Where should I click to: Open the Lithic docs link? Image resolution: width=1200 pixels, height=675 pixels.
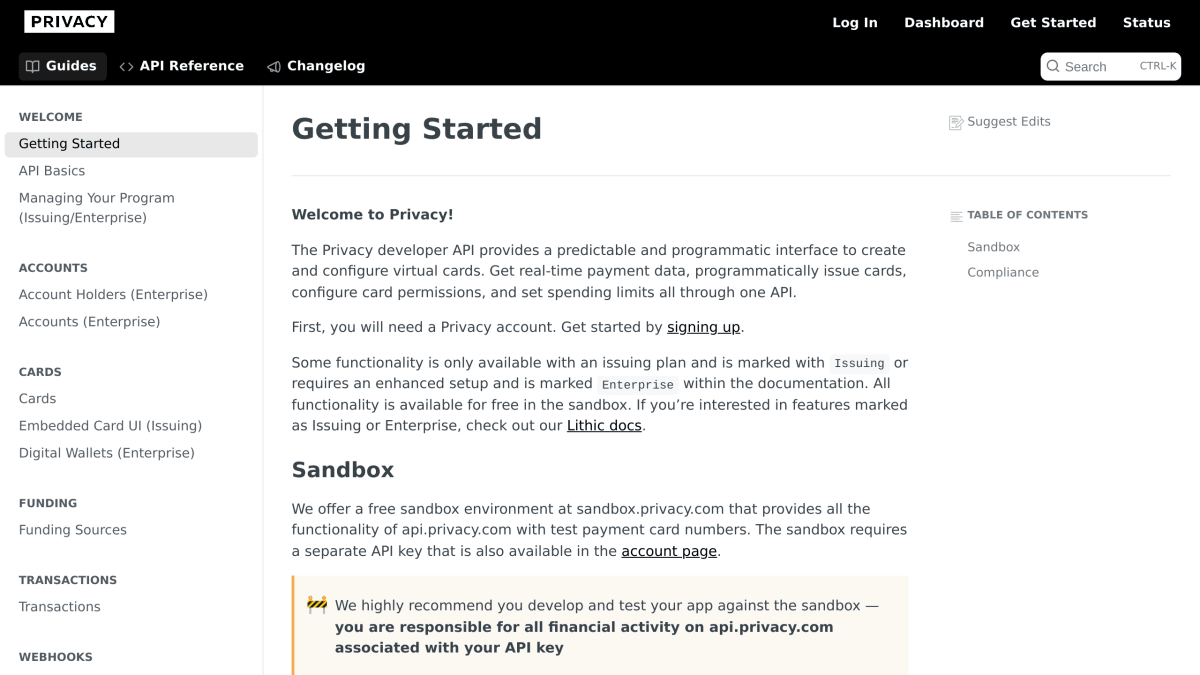(x=604, y=425)
